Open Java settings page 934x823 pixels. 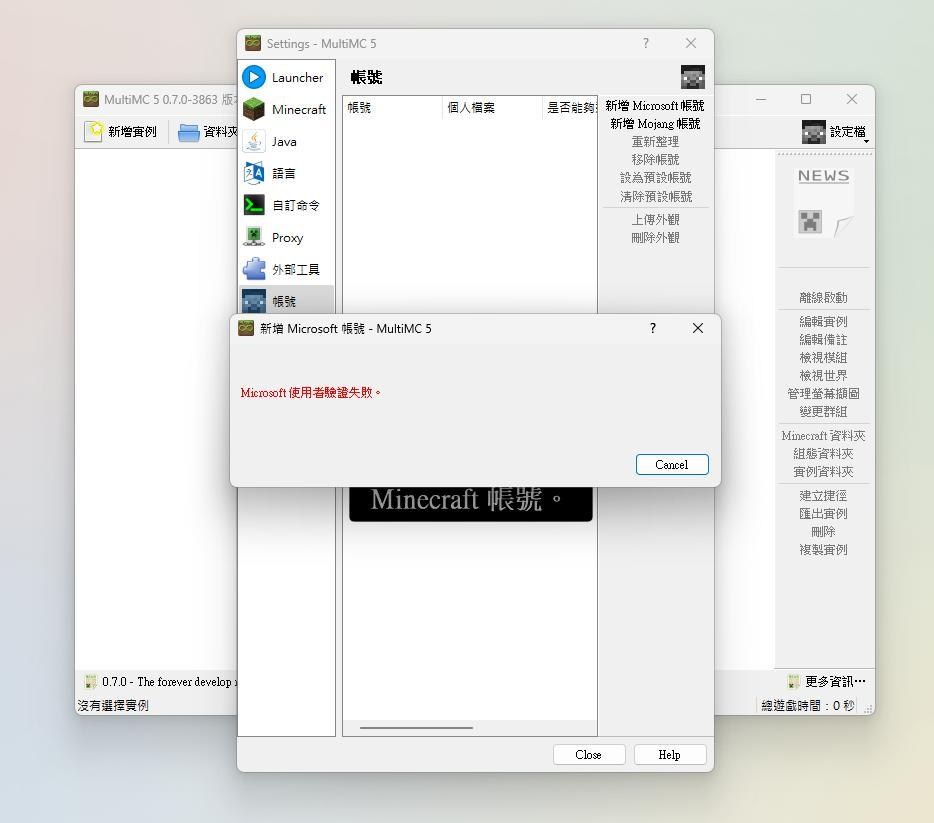pyautogui.click(x=287, y=142)
